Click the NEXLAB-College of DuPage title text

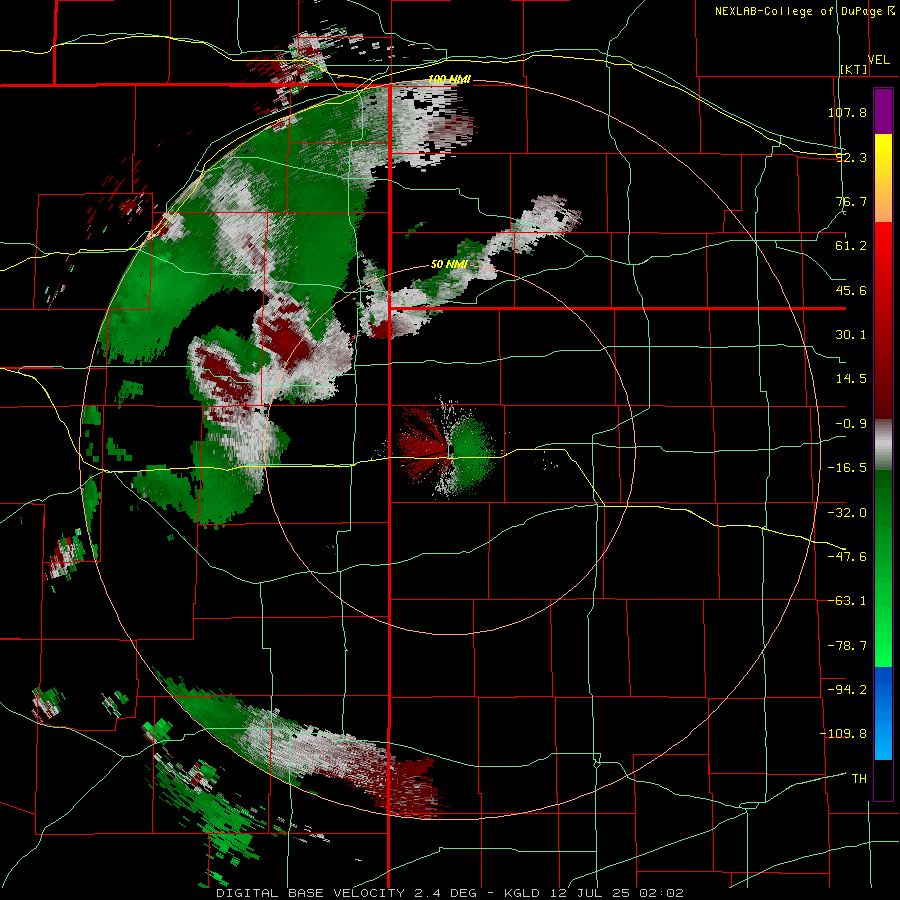(x=798, y=11)
